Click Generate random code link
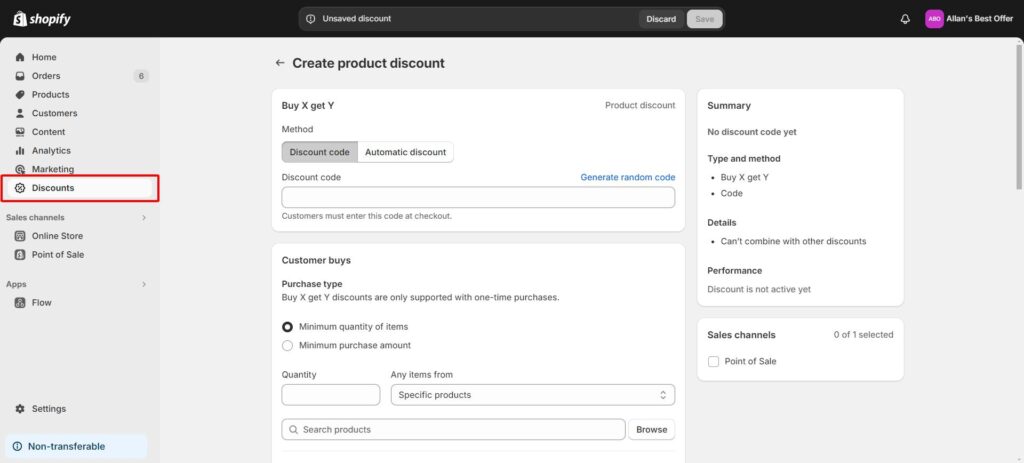The image size is (1024, 463). pos(627,177)
